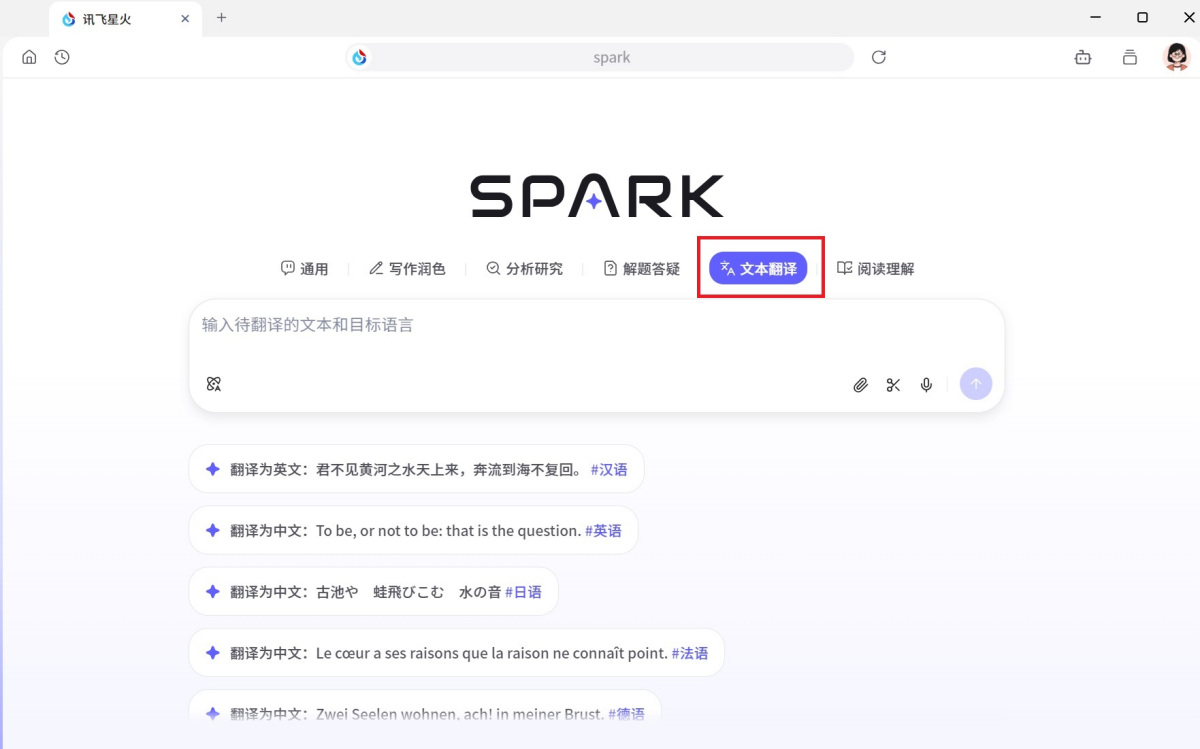Image resolution: width=1200 pixels, height=749 pixels.
Task: Click the paperclip attachment icon
Action: pyautogui.click(x=860, y=385)
